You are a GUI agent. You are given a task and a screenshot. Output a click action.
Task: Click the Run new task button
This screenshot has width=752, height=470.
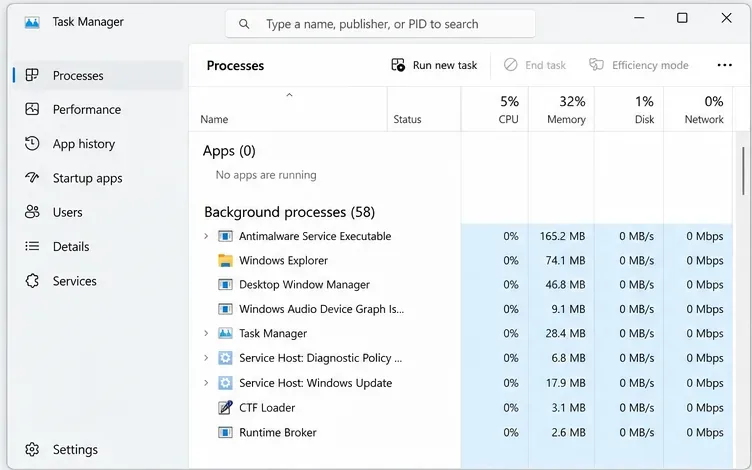click(434, 65)
